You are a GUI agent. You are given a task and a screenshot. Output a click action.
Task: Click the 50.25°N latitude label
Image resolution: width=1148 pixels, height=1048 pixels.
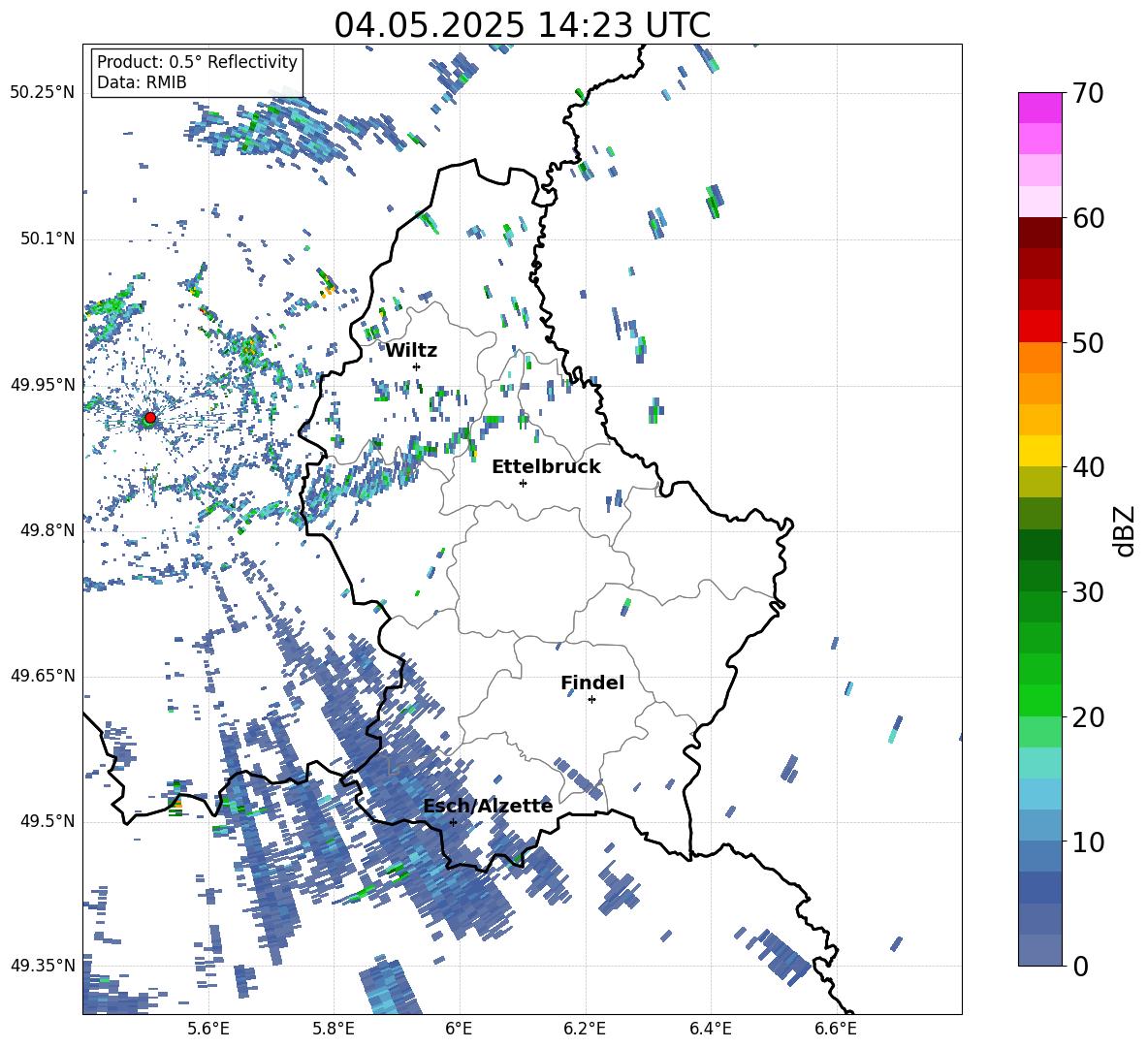click(43, 93)
